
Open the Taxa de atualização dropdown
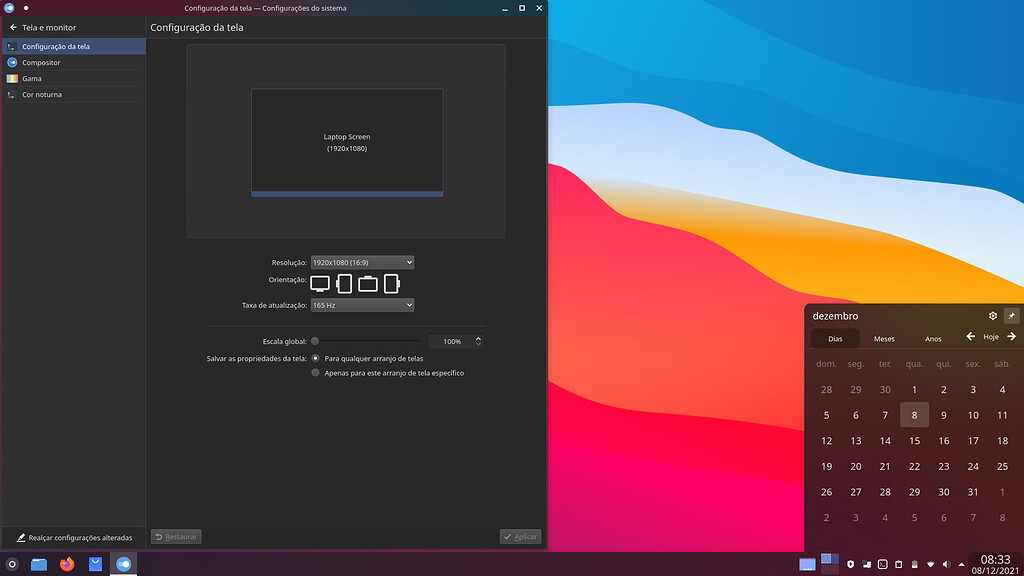click(x=362, y=305)
